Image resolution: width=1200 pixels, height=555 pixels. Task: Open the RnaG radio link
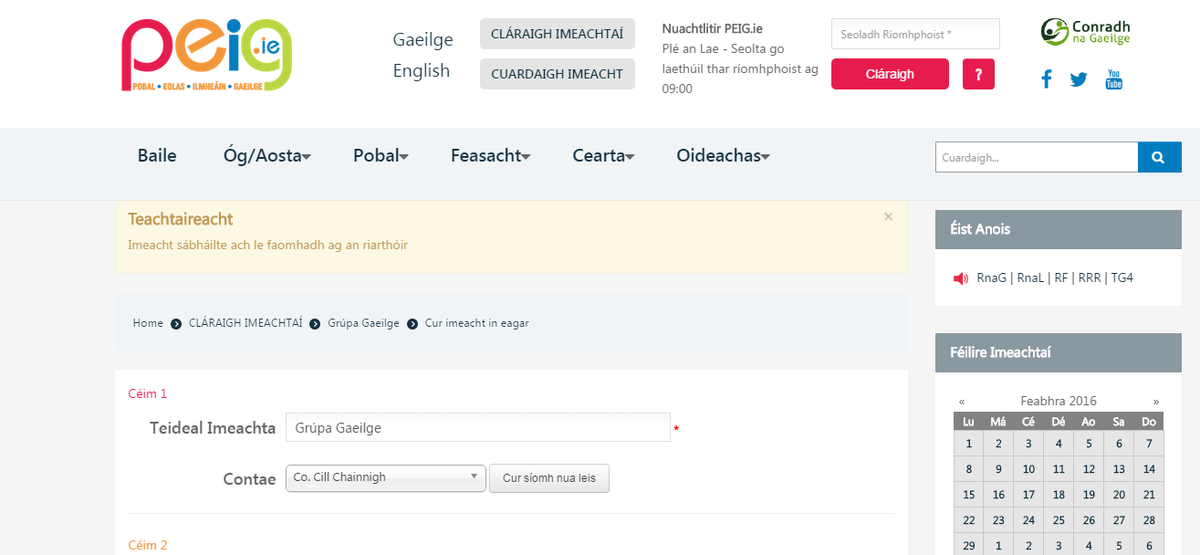coord(993,278)
